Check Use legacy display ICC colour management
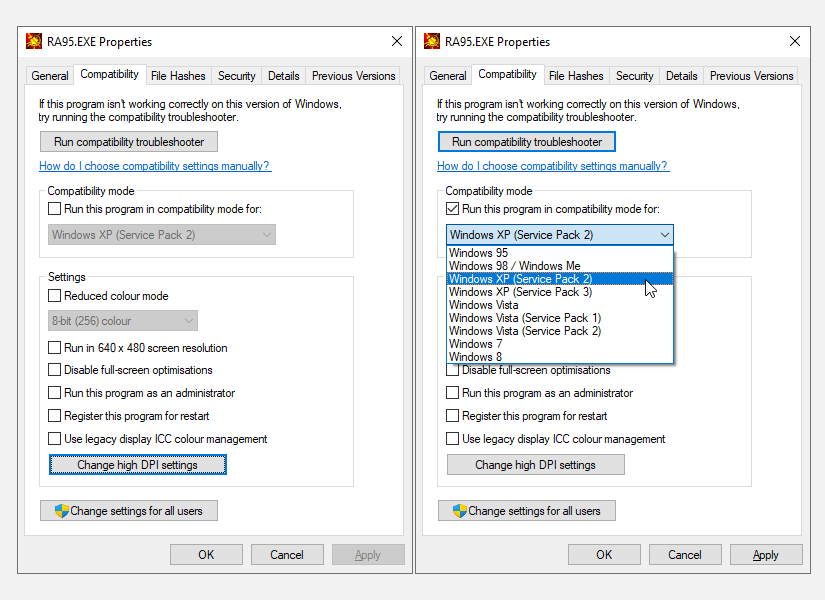Screen dimensions: 825x600 [x=55, y=438]
